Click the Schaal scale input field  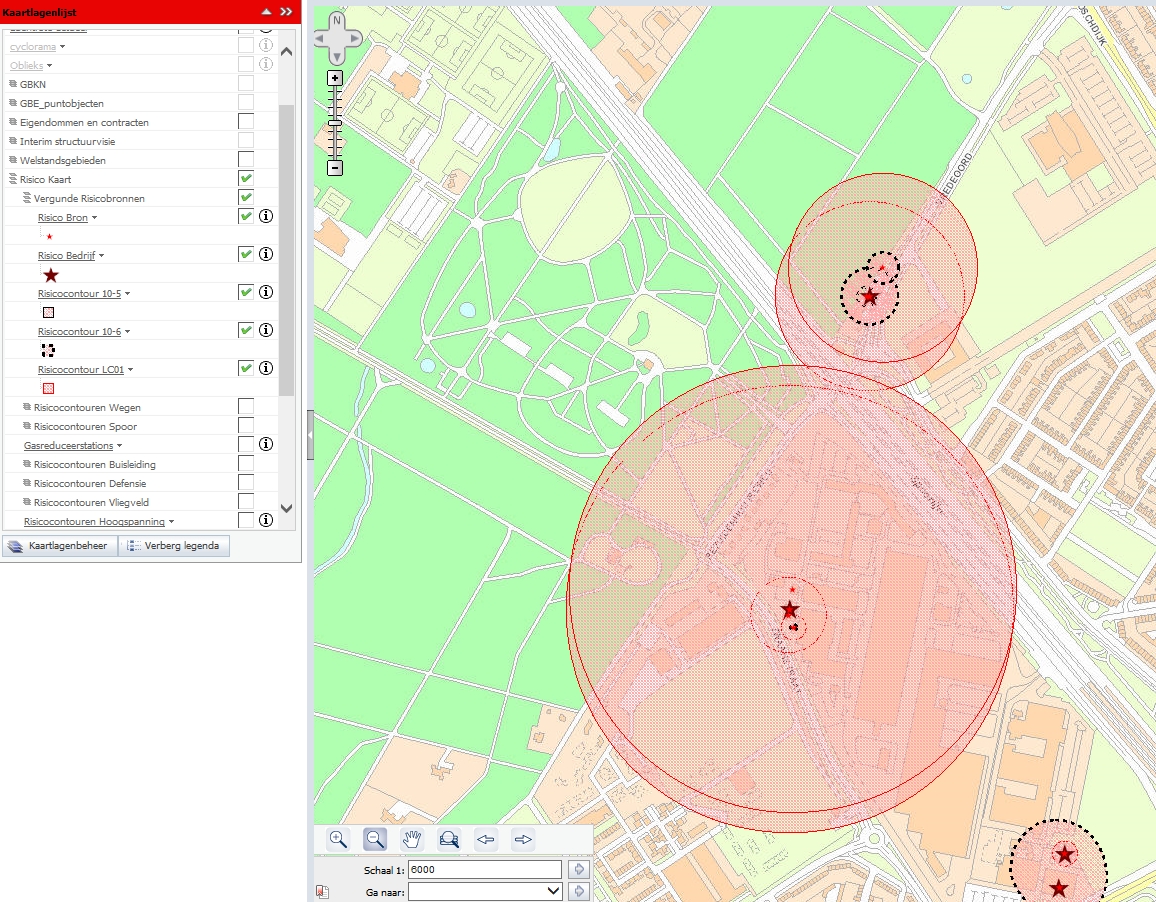(485, 870)
